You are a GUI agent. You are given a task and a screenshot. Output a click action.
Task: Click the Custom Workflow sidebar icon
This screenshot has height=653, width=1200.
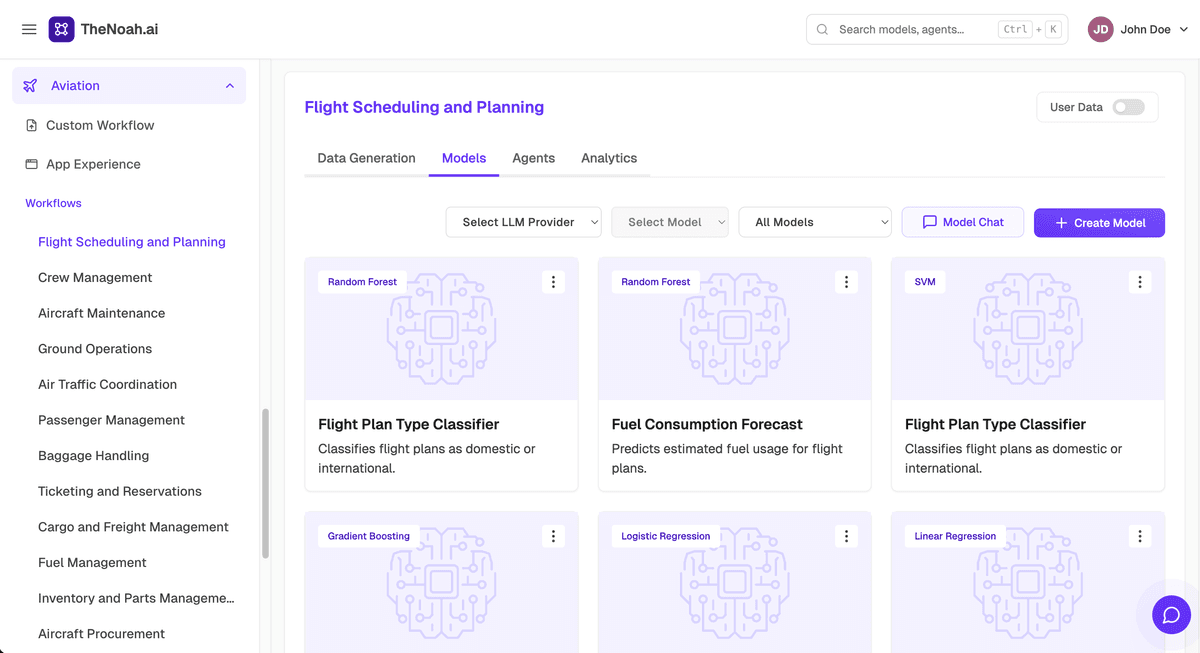tap(31, 125)
